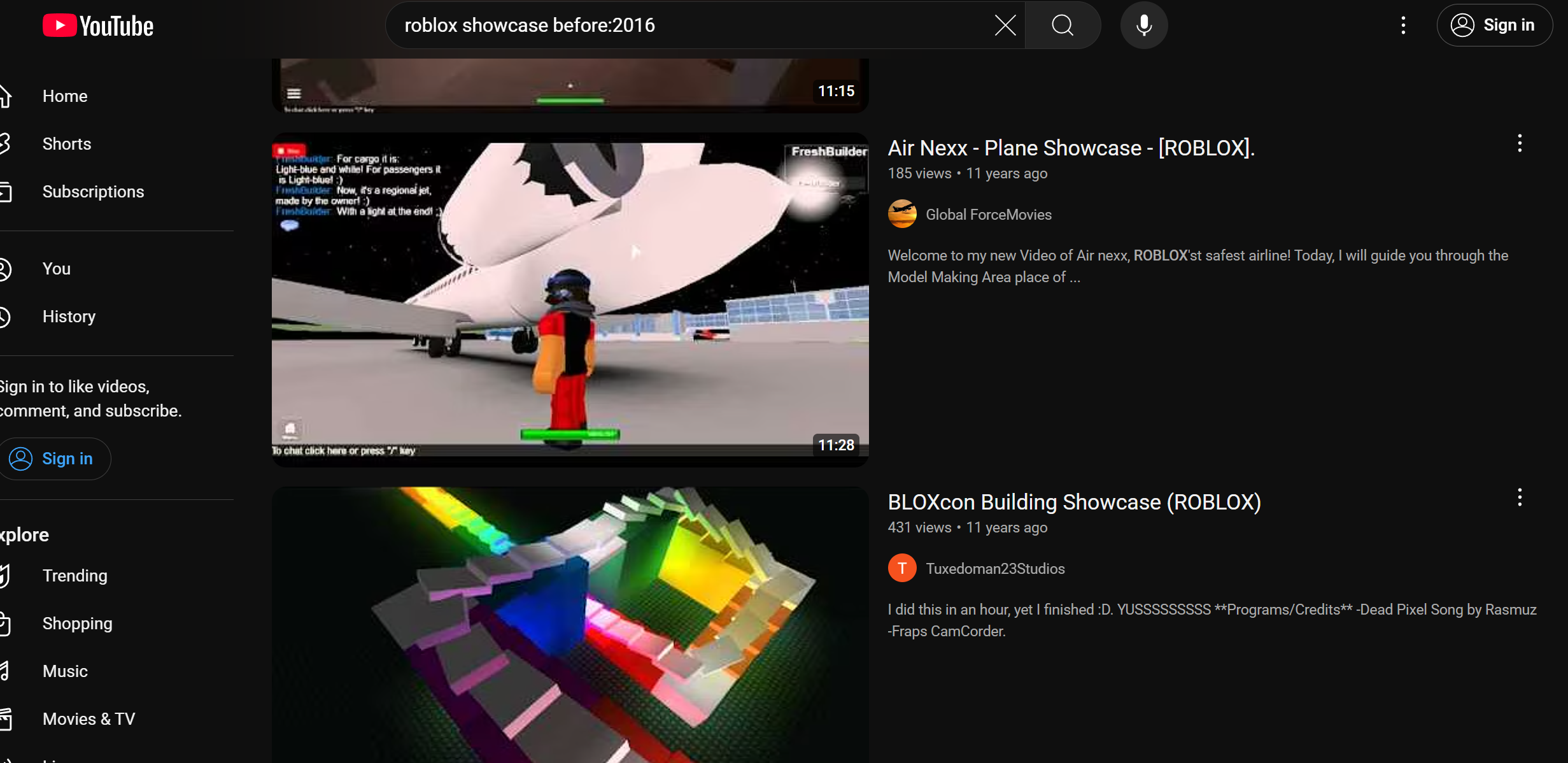Click the Shopping bag icon
The width and height of the screenshot is (1568, 763).
[5, 624]
